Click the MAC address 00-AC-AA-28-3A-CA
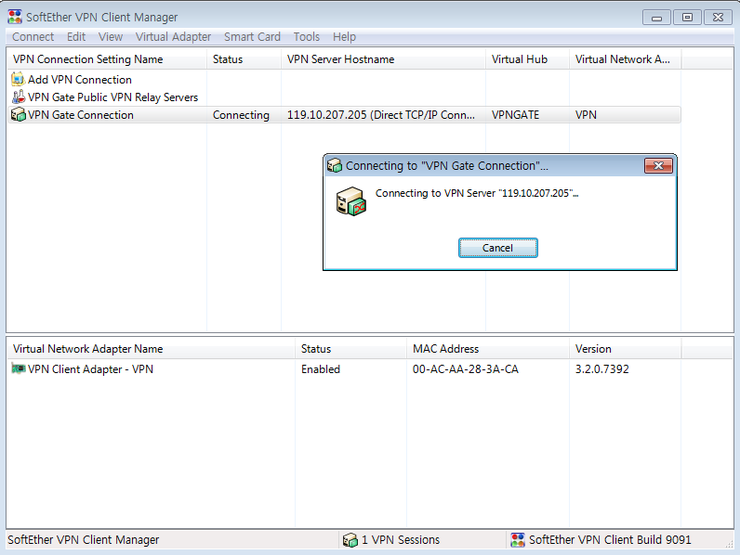The height and width of the screenshot is (555, 740). (x=465, y=369)
